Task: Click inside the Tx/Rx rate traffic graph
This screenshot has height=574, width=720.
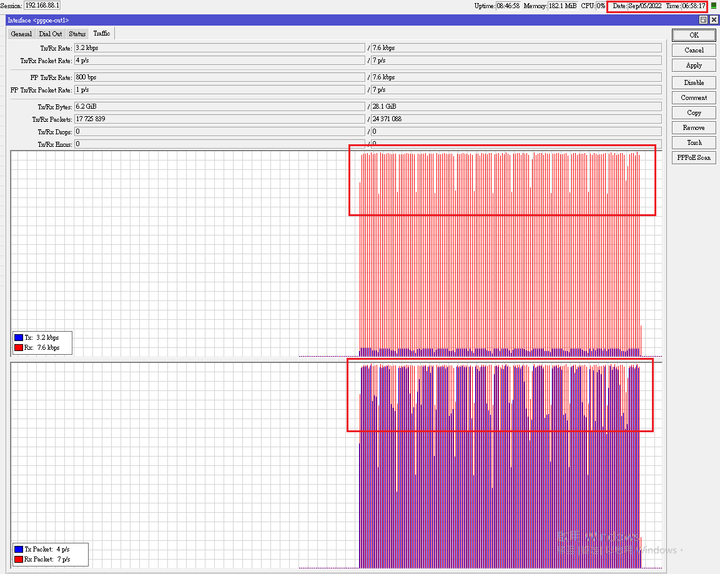Action: (x=336, y=253)
